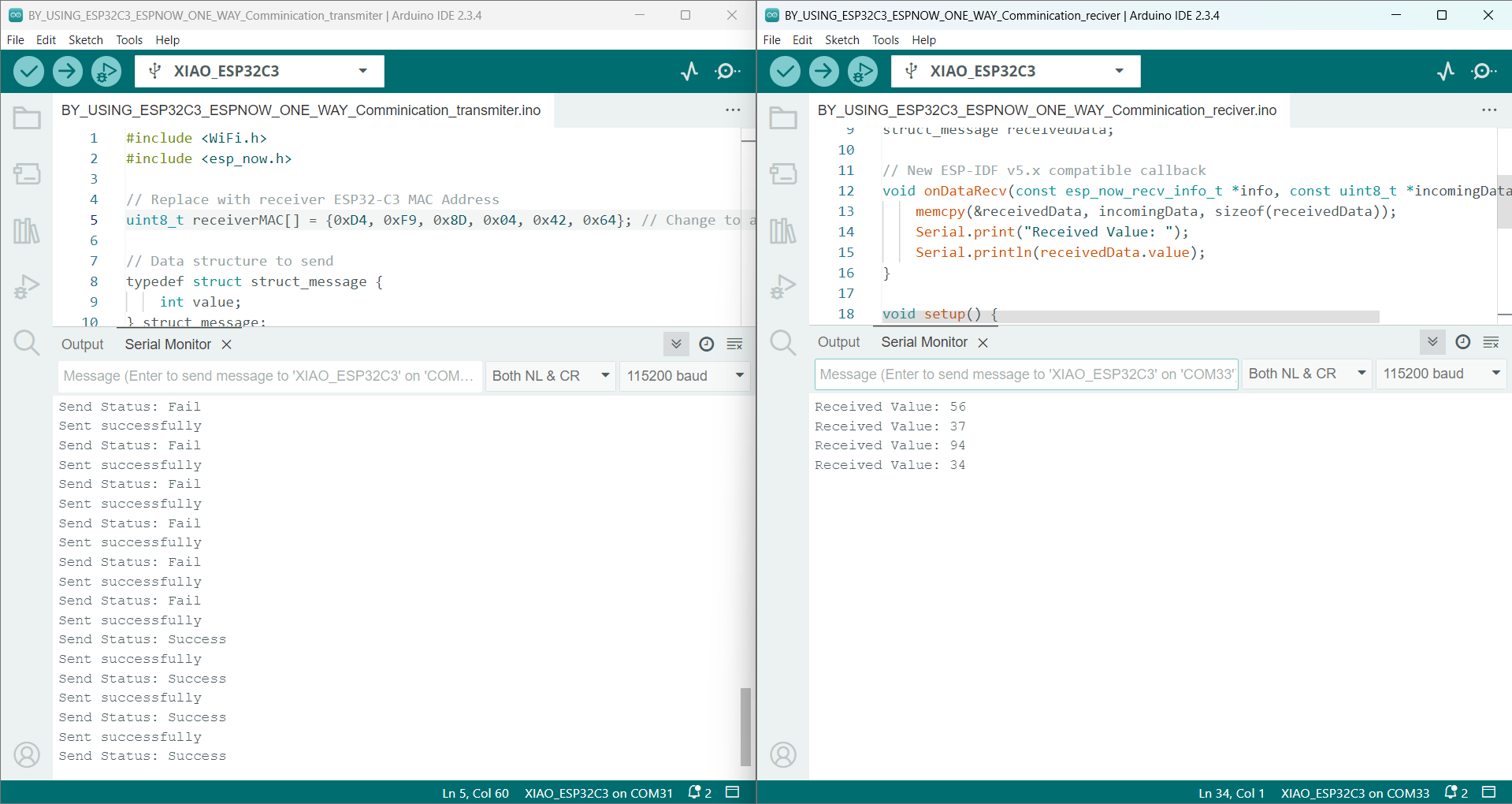Open 115200 baud dropdown in receiver monitor

1442,374
